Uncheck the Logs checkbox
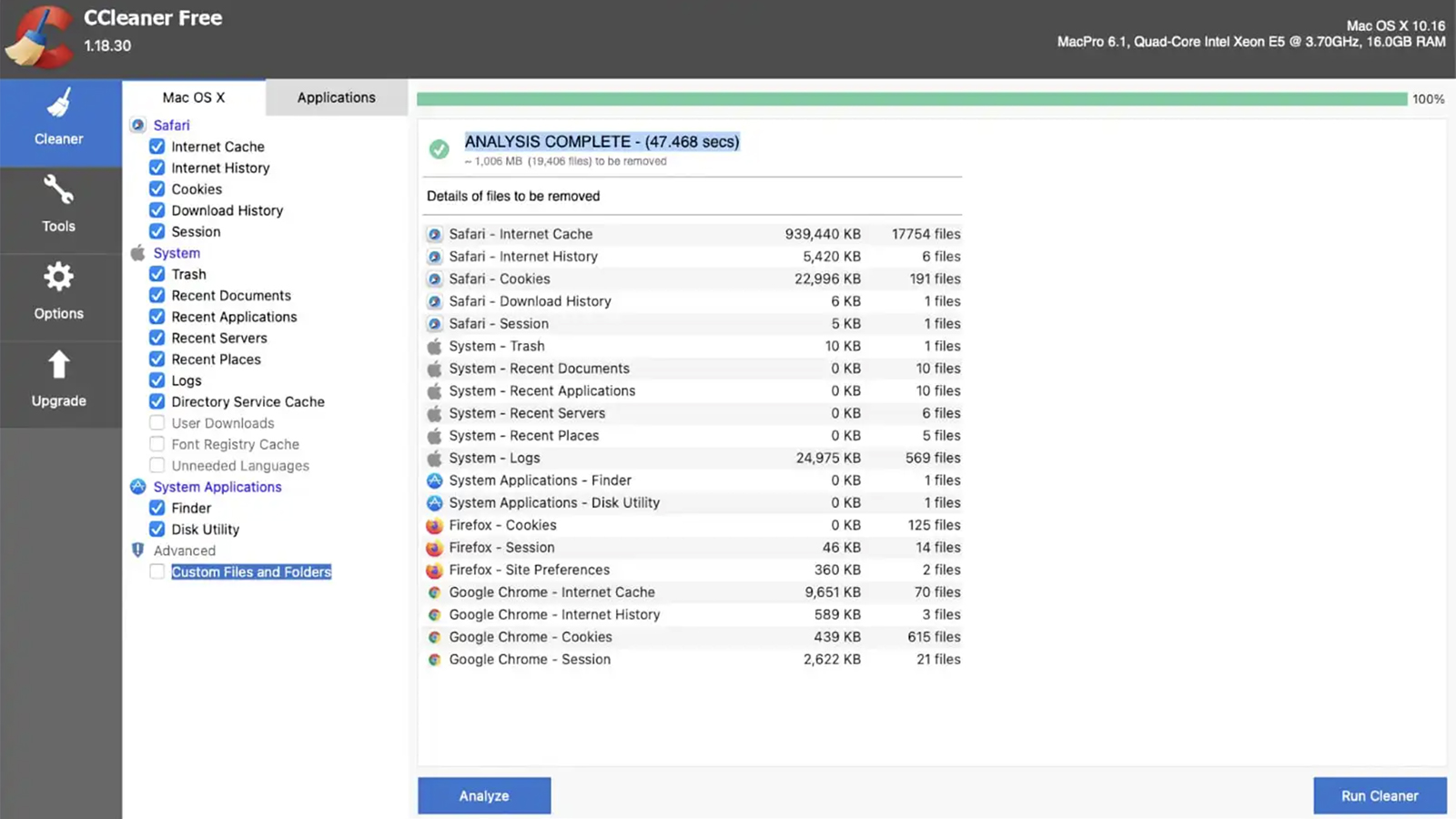 tap(157, 380)
